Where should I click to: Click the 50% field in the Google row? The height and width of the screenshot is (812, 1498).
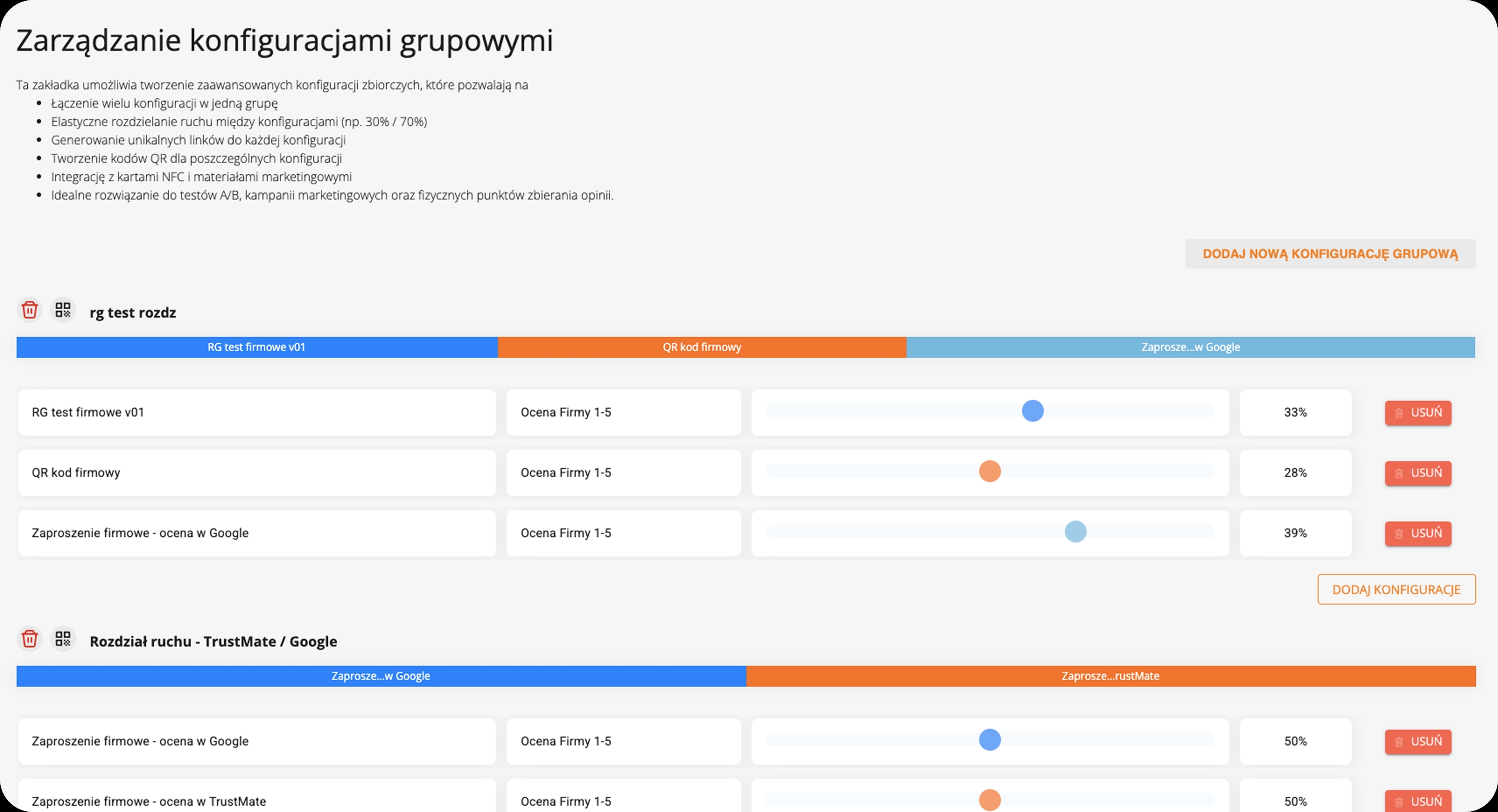click(1296, 742)
